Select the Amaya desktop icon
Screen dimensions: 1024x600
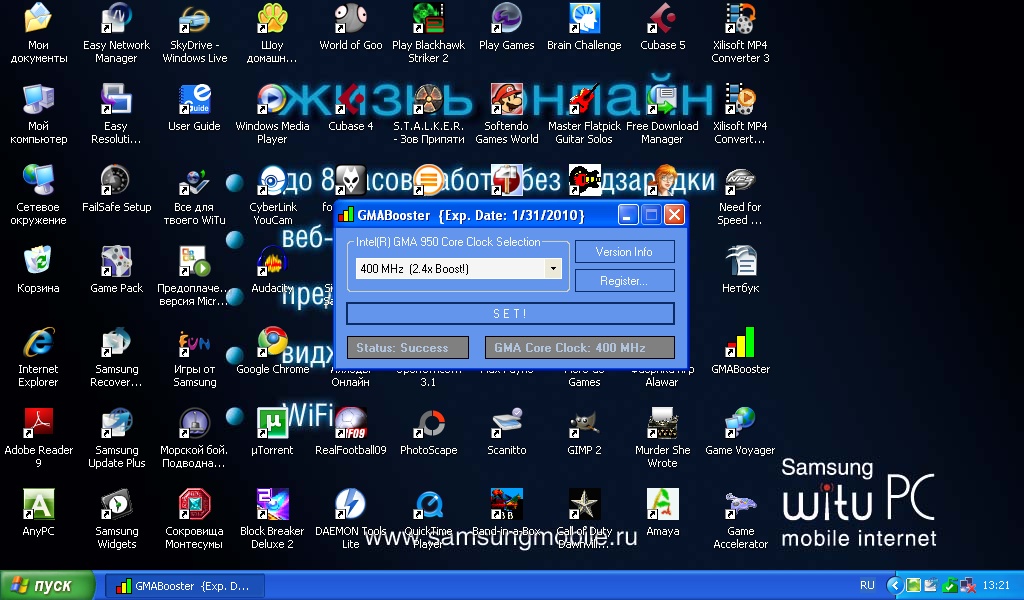coord(663,504)
